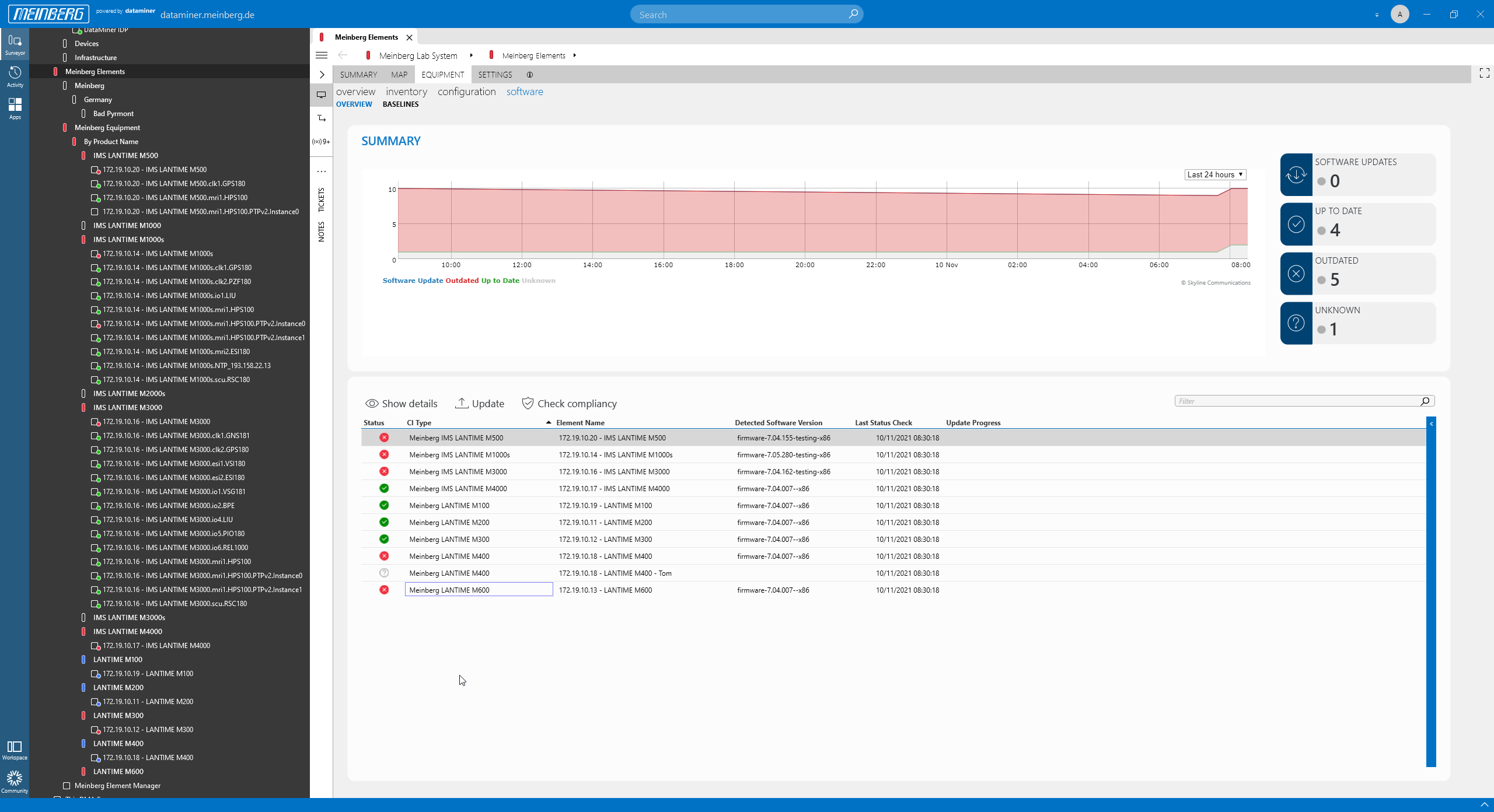This screenshot has width=1494, height=812.
Task: Expand the bottom-right status bar chevron
Action: coord(1485,805)
